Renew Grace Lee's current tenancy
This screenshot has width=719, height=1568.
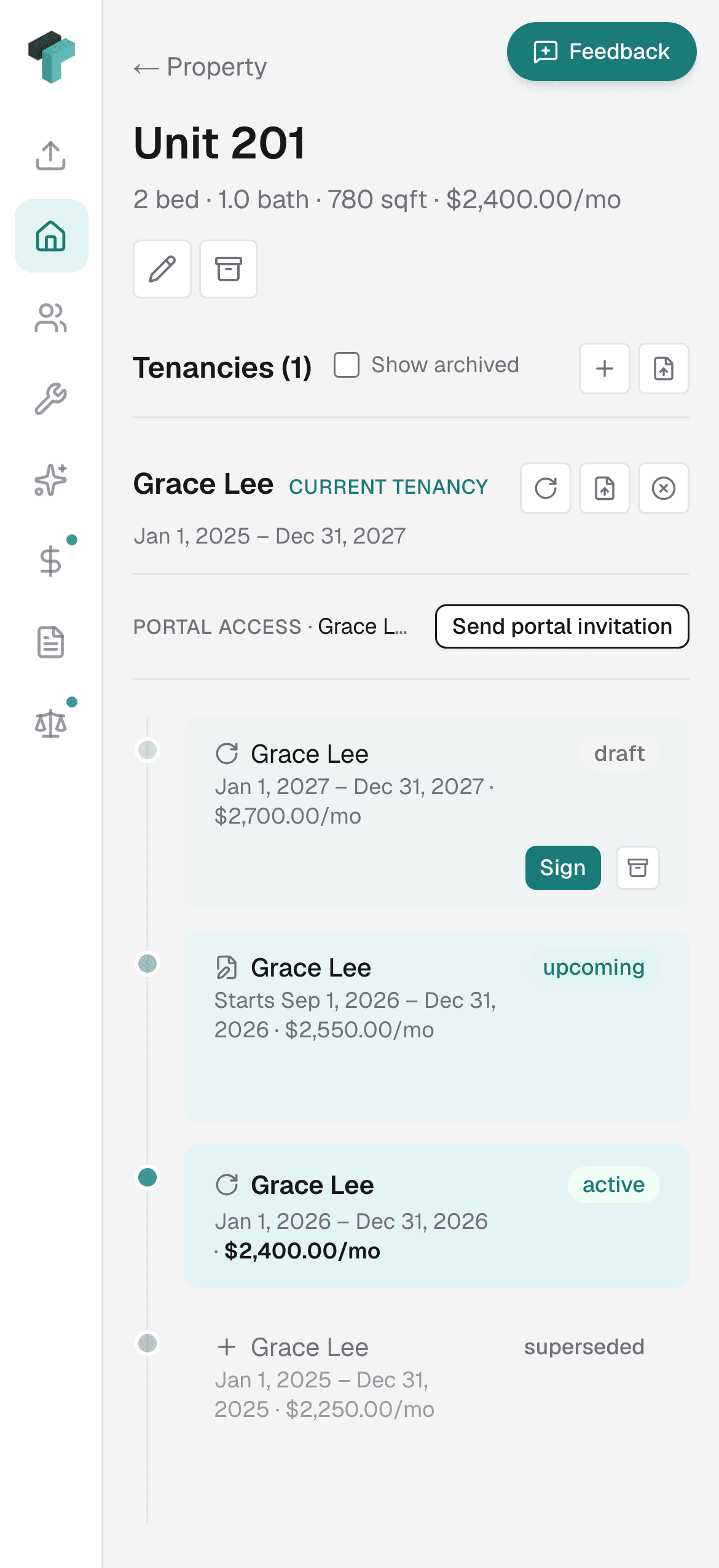(546, 488)
